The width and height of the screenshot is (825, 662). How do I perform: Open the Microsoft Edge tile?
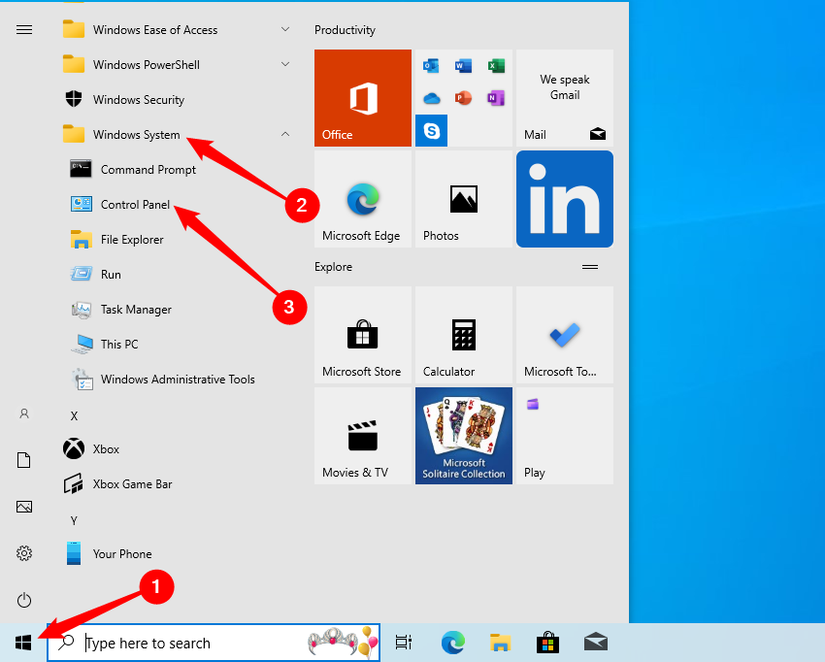(362, 198)
